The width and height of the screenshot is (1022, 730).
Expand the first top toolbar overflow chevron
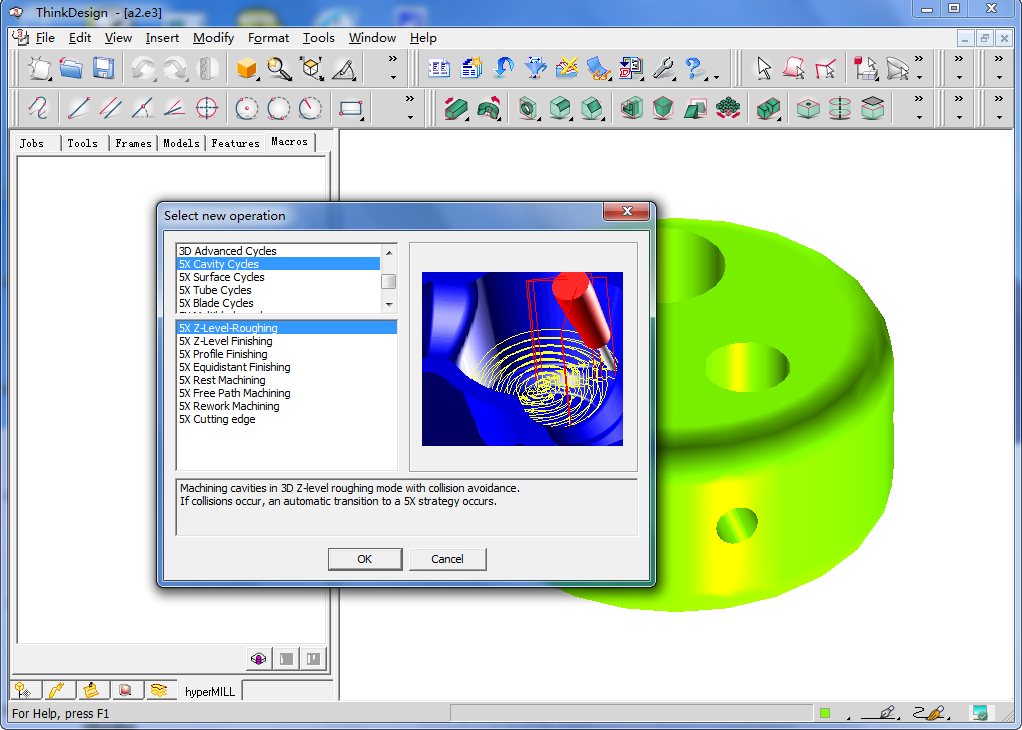click(x=393, y=59)
